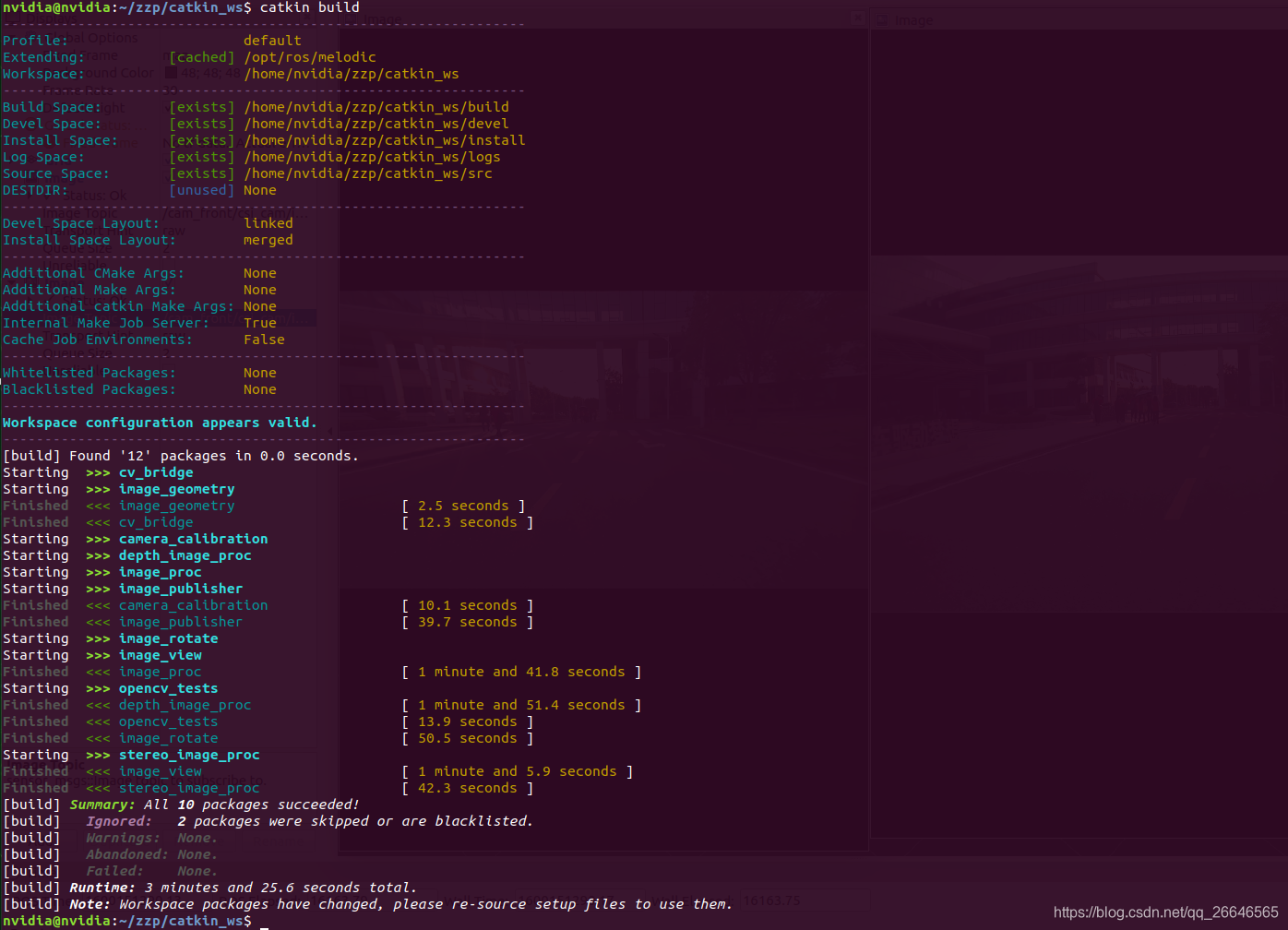Click 'Workspace configuration appears valid.' message

(160, 423)
